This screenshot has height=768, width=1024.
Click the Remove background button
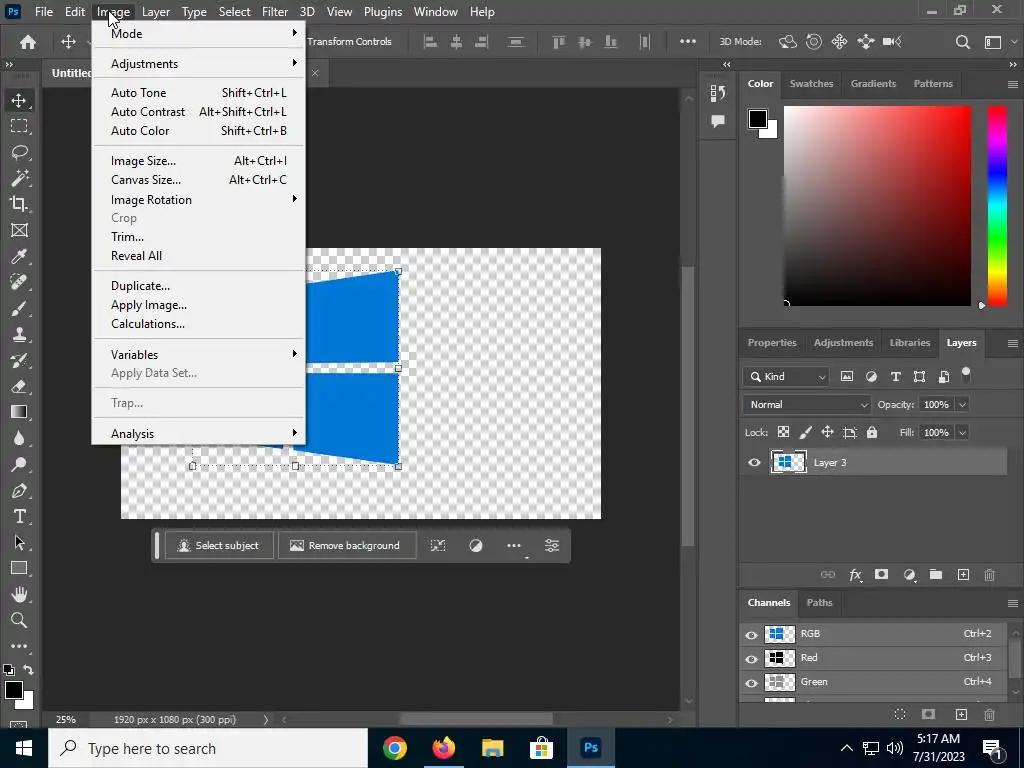tap(347, 545)
